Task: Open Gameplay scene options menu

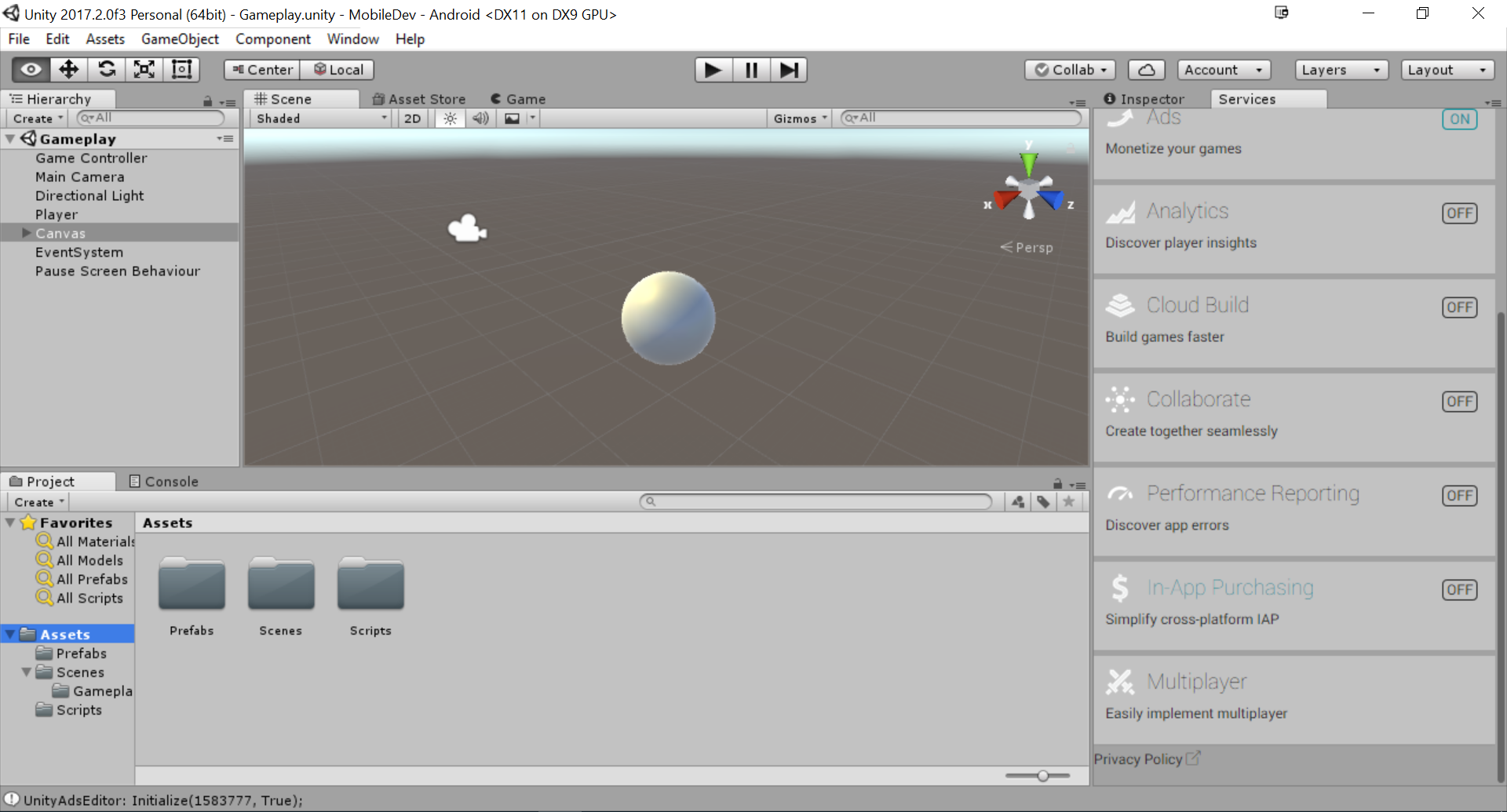Action: [x=225, y=139]
